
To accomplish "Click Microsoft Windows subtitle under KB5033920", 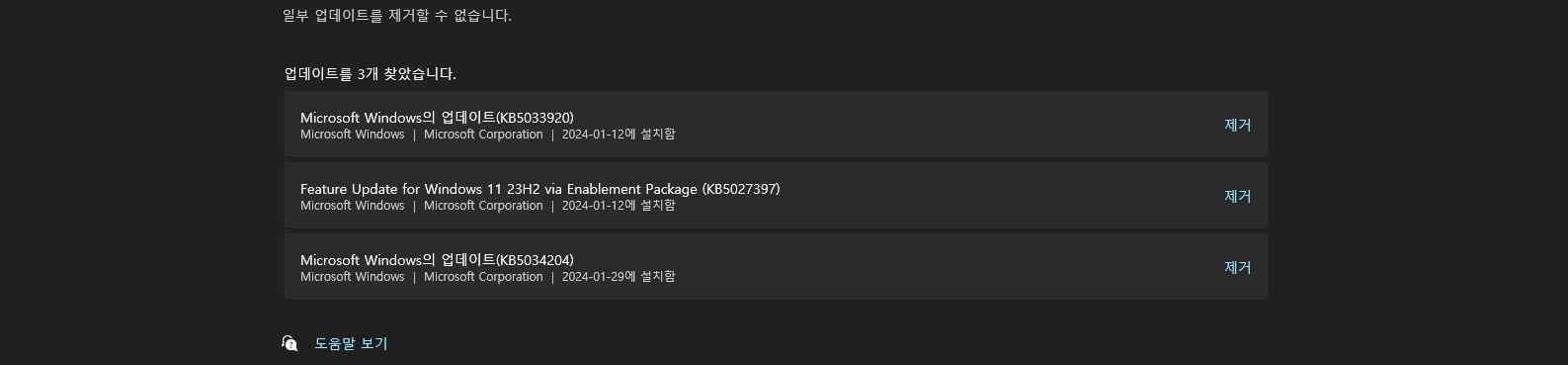I will click(353, 135).
